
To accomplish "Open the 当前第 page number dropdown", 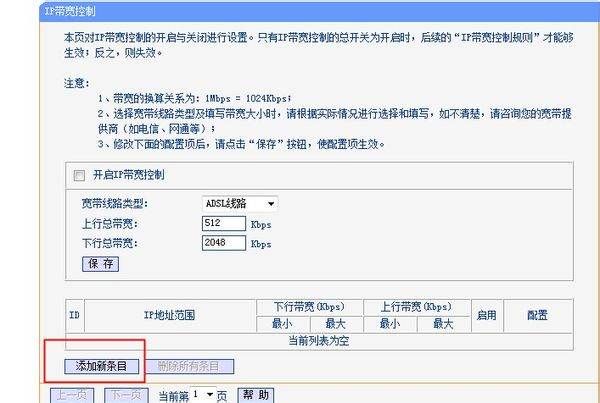I will 203,394.
